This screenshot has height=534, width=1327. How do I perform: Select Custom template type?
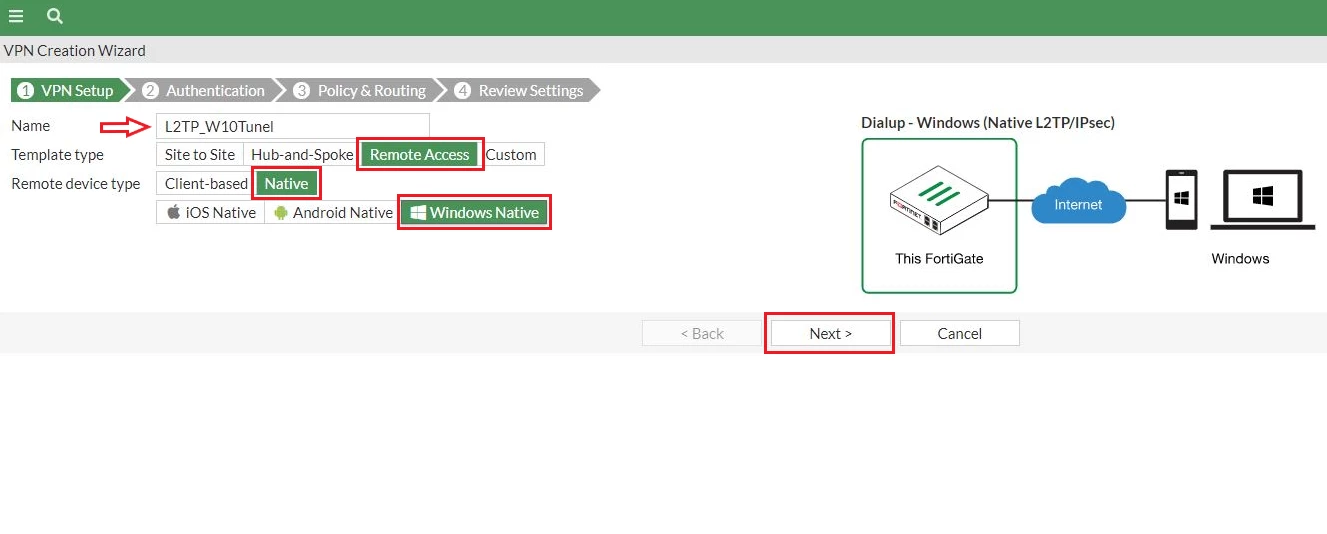(511, 155)
